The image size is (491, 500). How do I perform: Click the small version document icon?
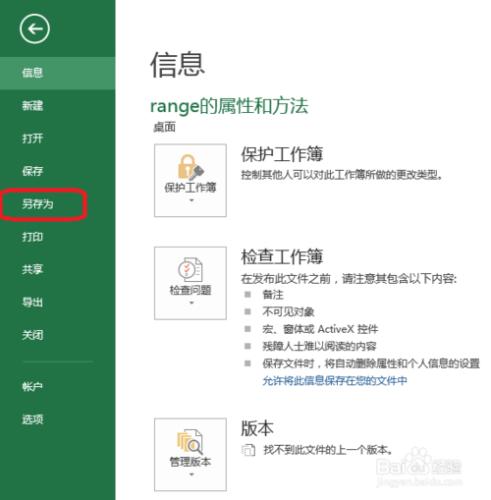tap(248, 450)
